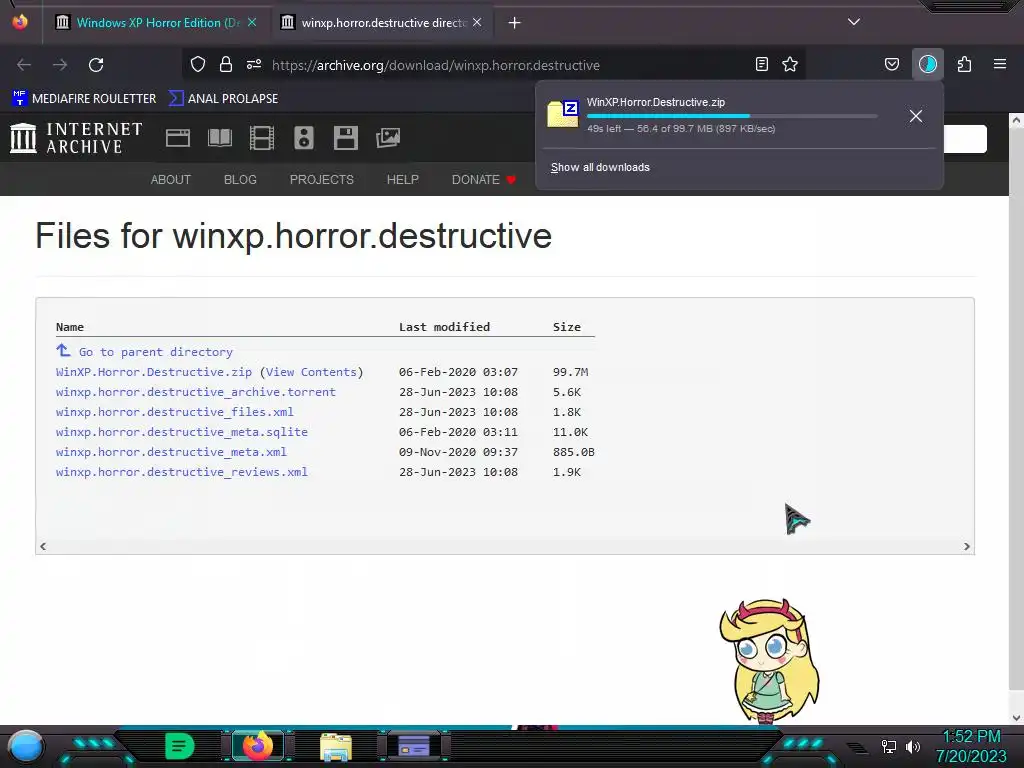Image resolution: width=1024 pixels, height=768 pixels.
Task: Click the Size column header
Action: (x=567, y=327)
